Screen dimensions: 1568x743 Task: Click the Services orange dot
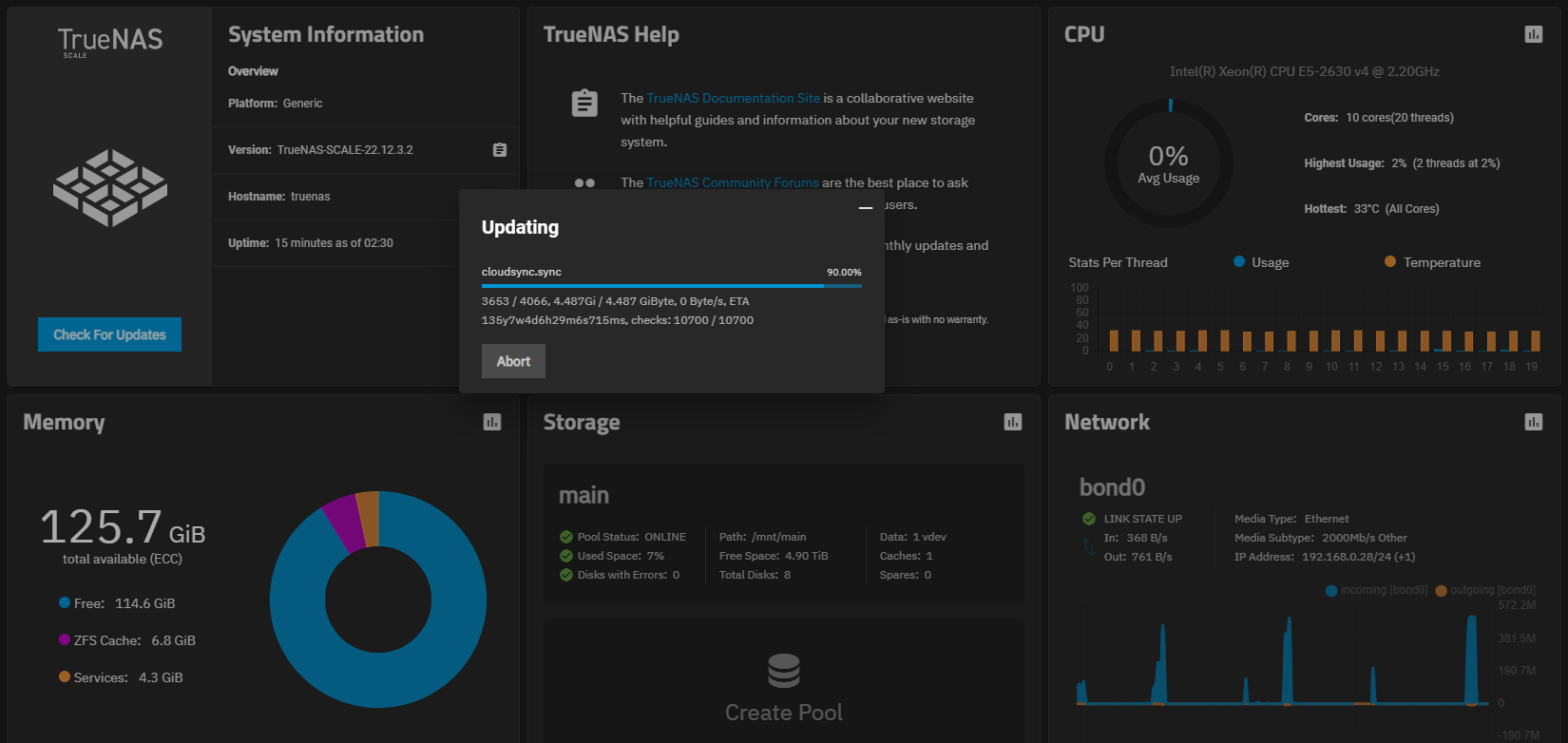tap(65, 676)
